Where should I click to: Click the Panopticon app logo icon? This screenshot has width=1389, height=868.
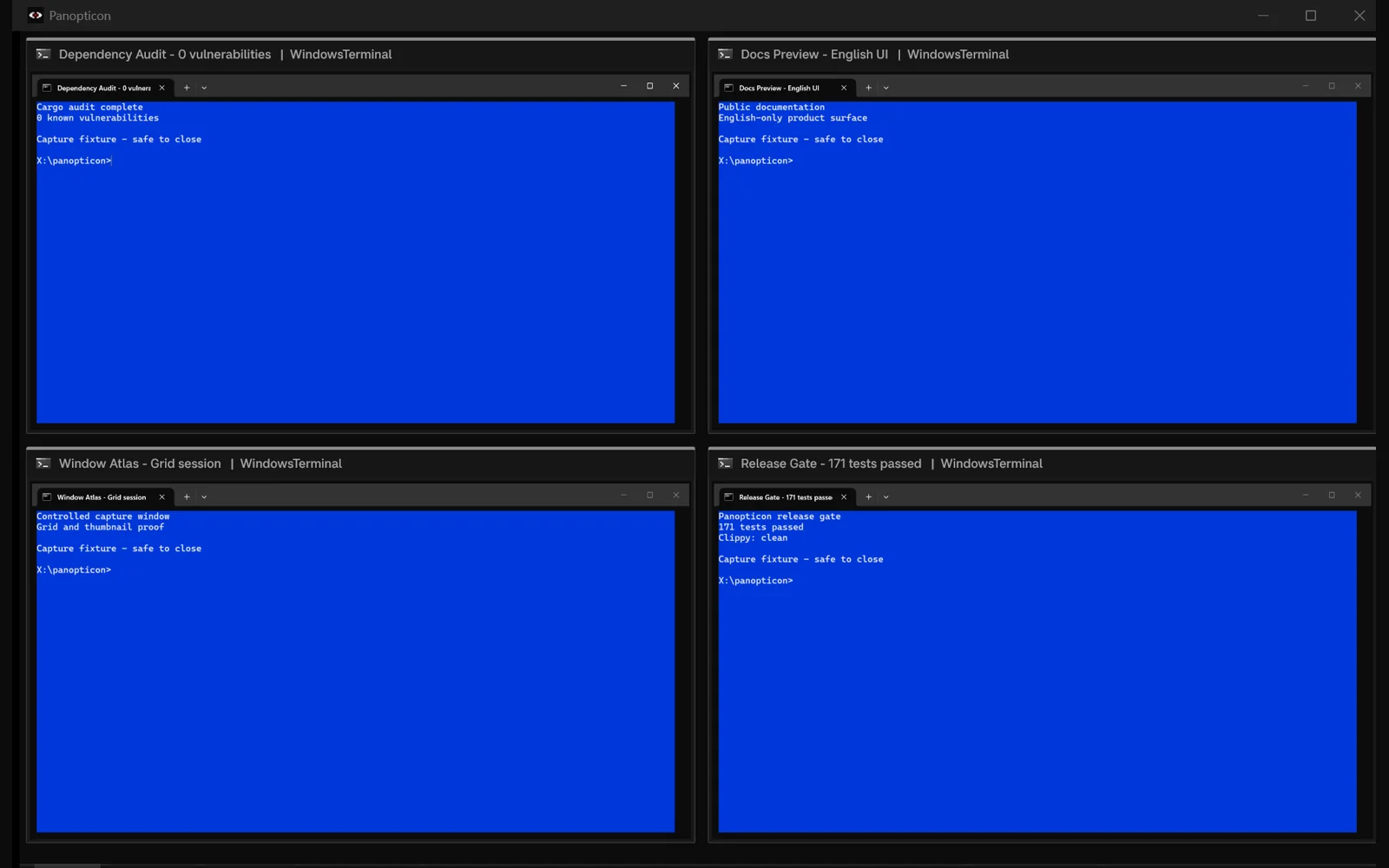tap(36, 16)
